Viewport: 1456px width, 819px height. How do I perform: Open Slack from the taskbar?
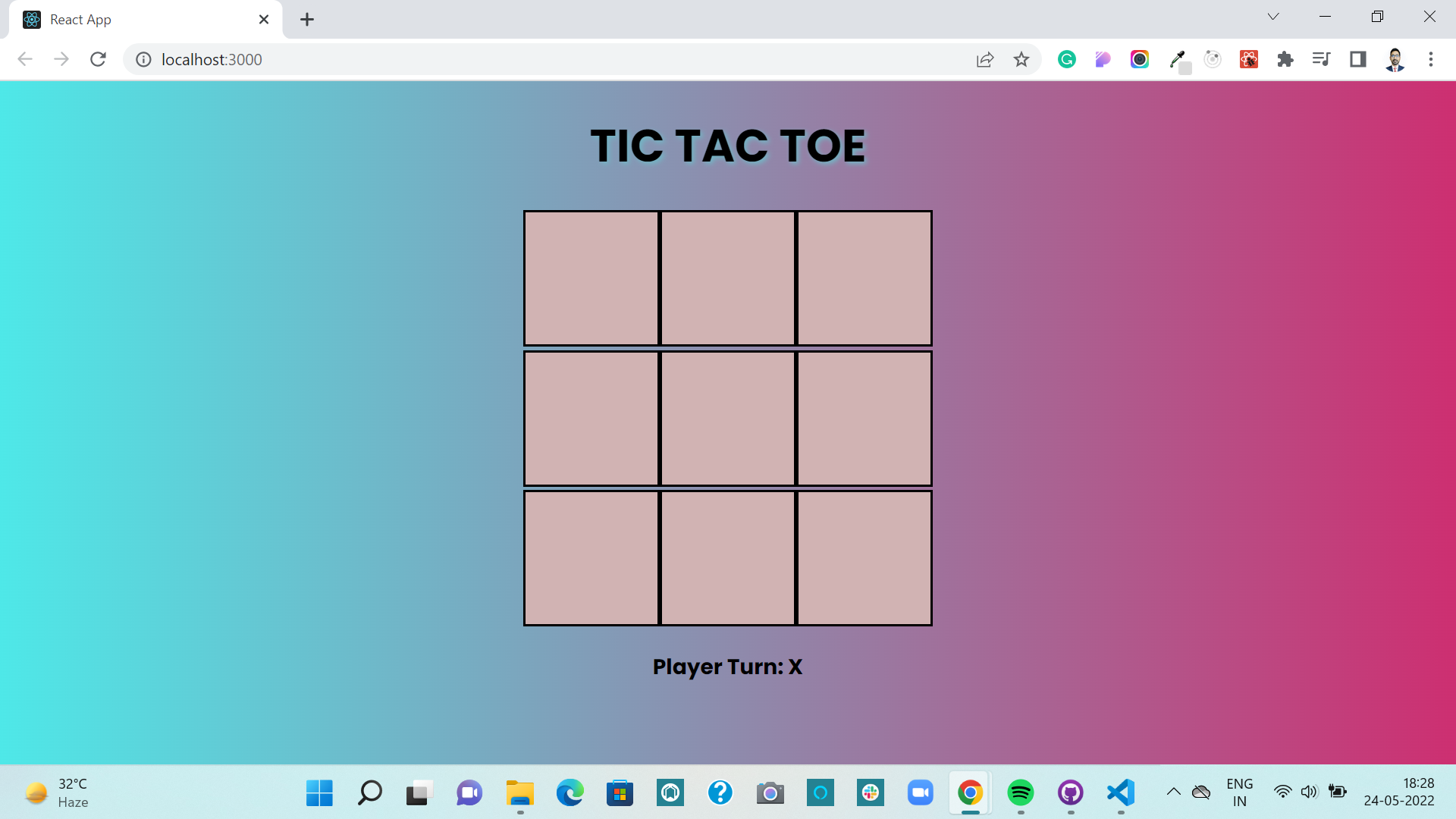pyautogui.click(x=871, y=792)
